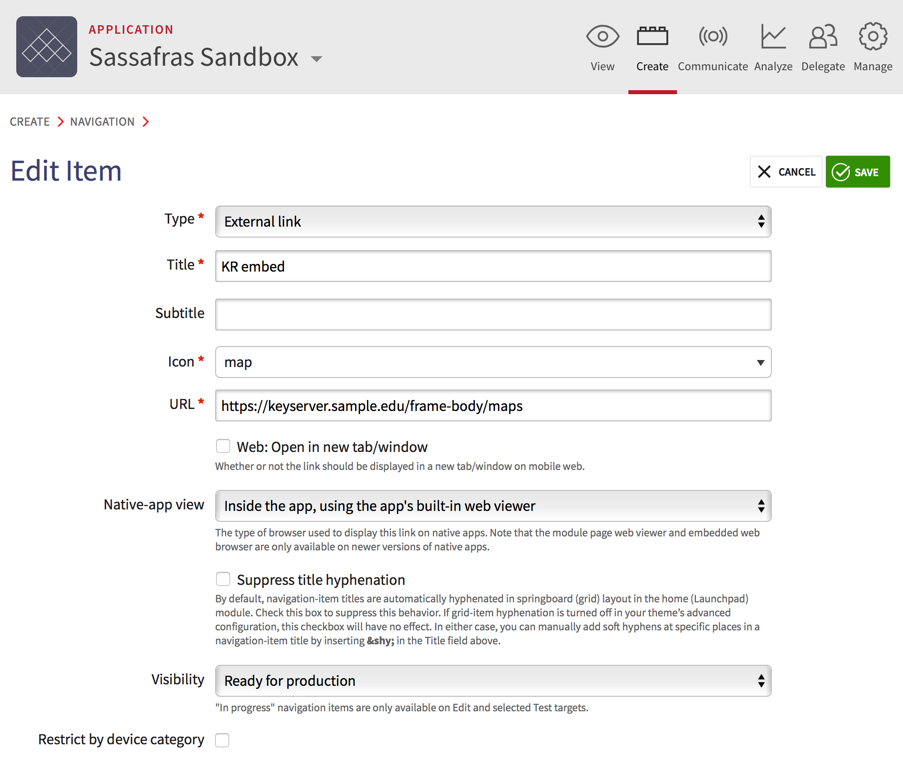The image size is (903, 761).
Task: Save the navigation item
Action: (858, 172)
